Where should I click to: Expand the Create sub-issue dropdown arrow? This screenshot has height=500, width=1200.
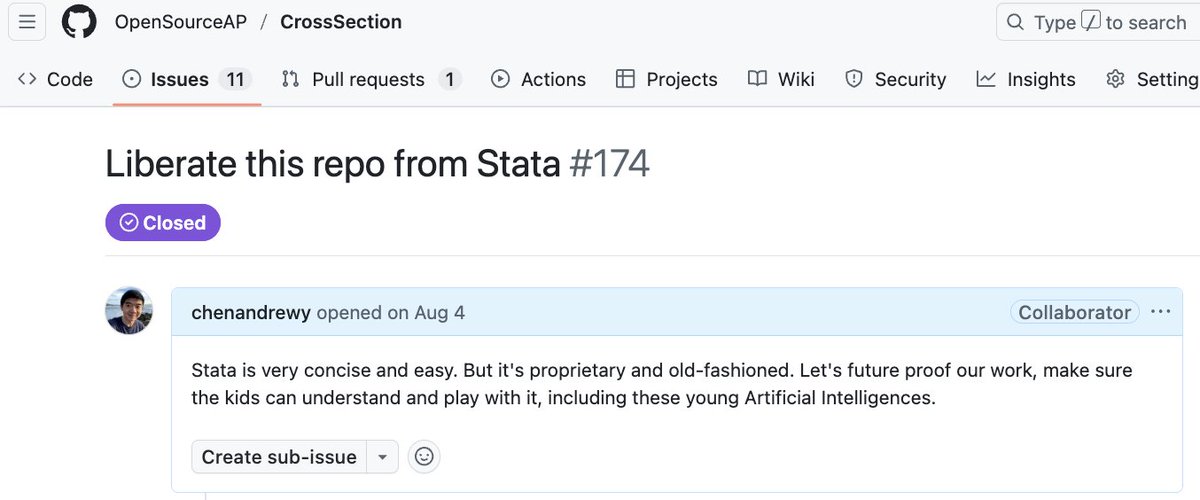click(382, 457)
